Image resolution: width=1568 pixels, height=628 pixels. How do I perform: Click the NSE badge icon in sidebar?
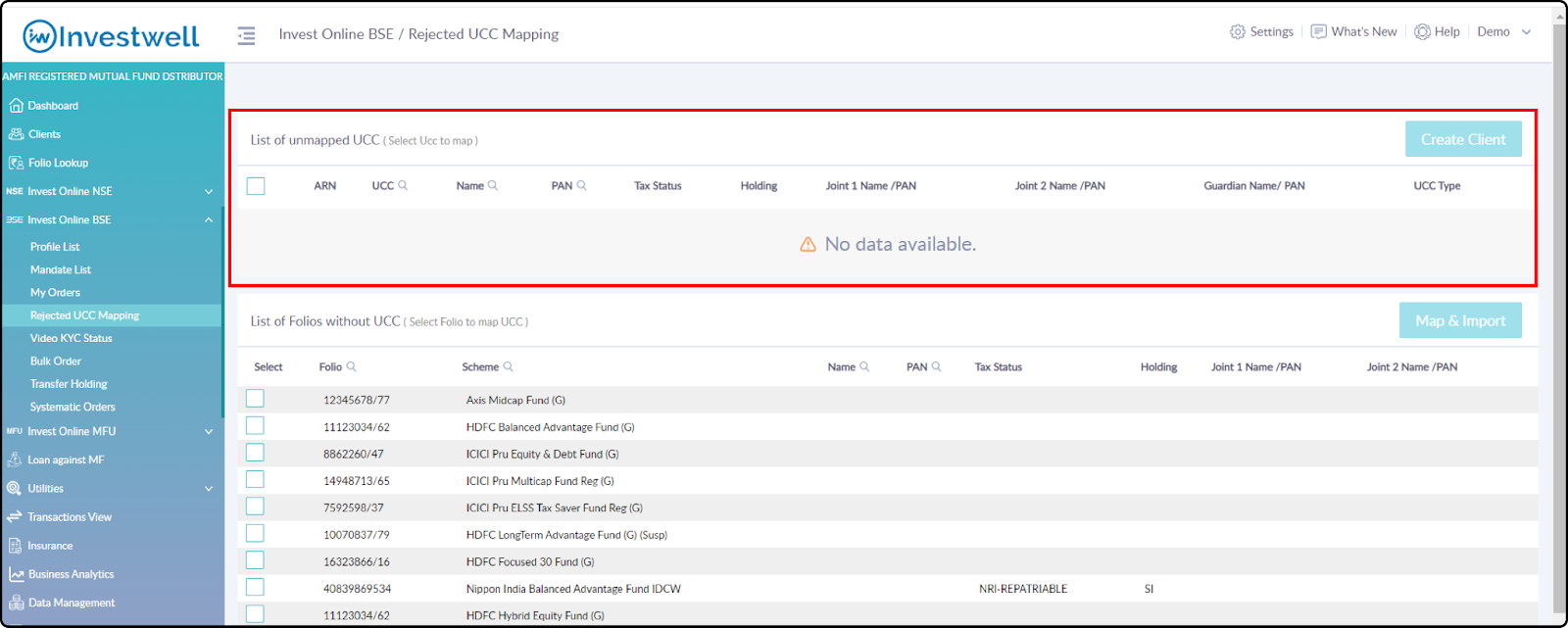point(14,191)
